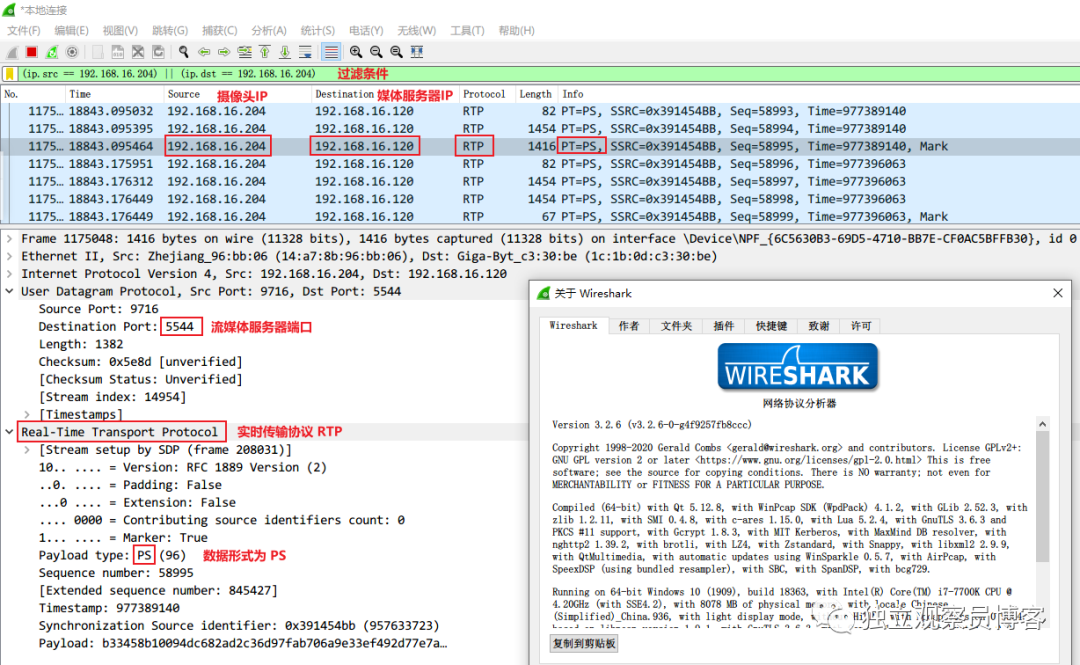Collapse the User Datagram Protocol section

[10, 291]
